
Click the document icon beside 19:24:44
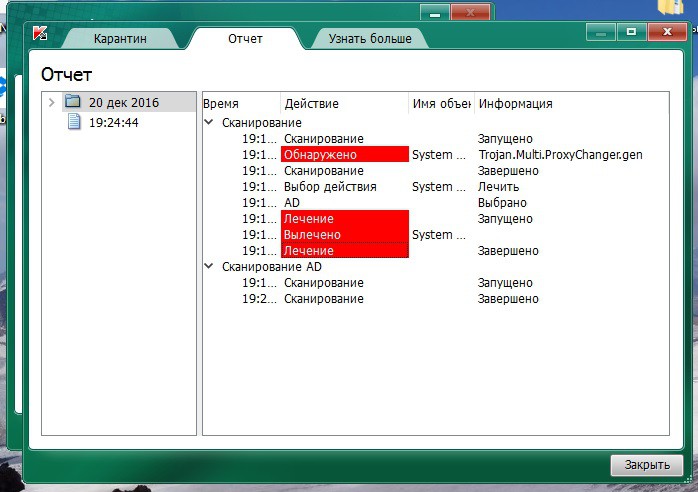[73, 122]
